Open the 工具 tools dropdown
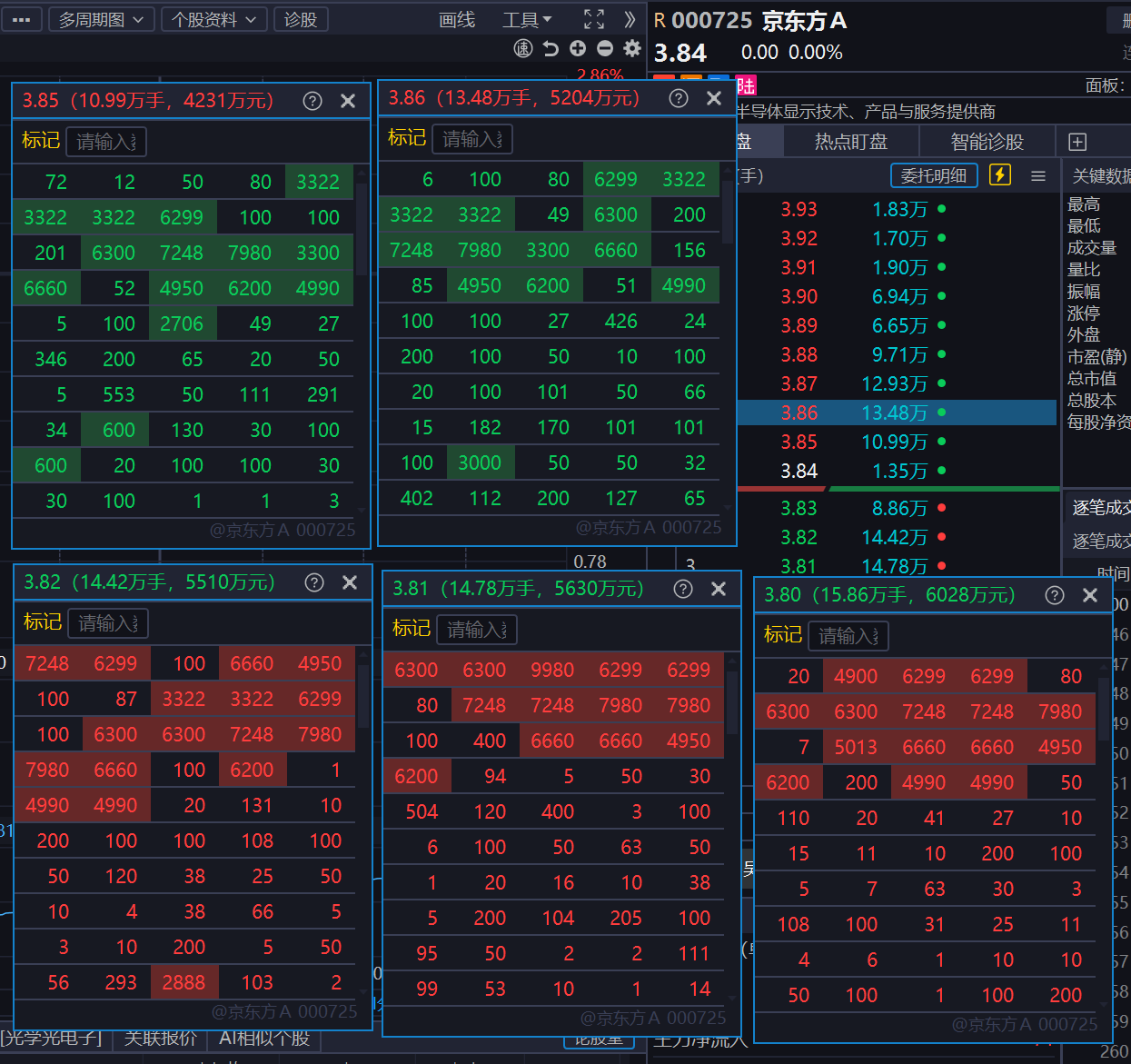This screenshot has width=1131, height=1064. click(x=527, y=20)
